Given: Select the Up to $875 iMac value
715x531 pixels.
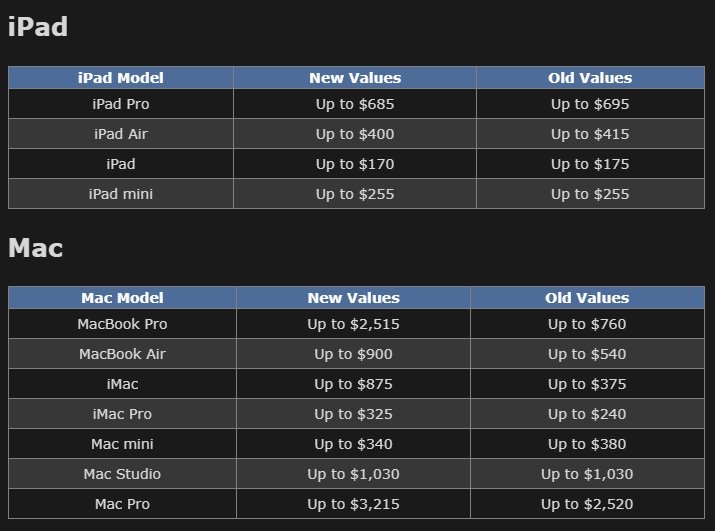Looking at the screenshot, I should coord(354,384).
